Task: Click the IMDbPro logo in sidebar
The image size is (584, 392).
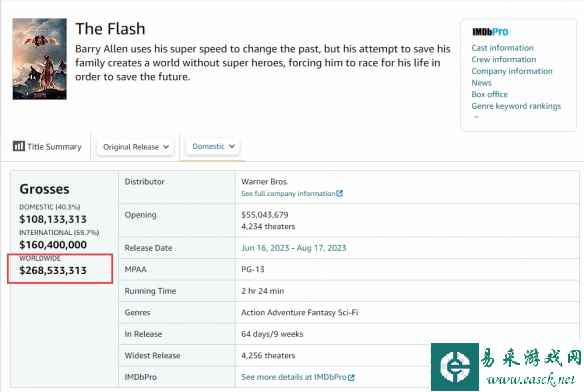Action: click(490, 32)
